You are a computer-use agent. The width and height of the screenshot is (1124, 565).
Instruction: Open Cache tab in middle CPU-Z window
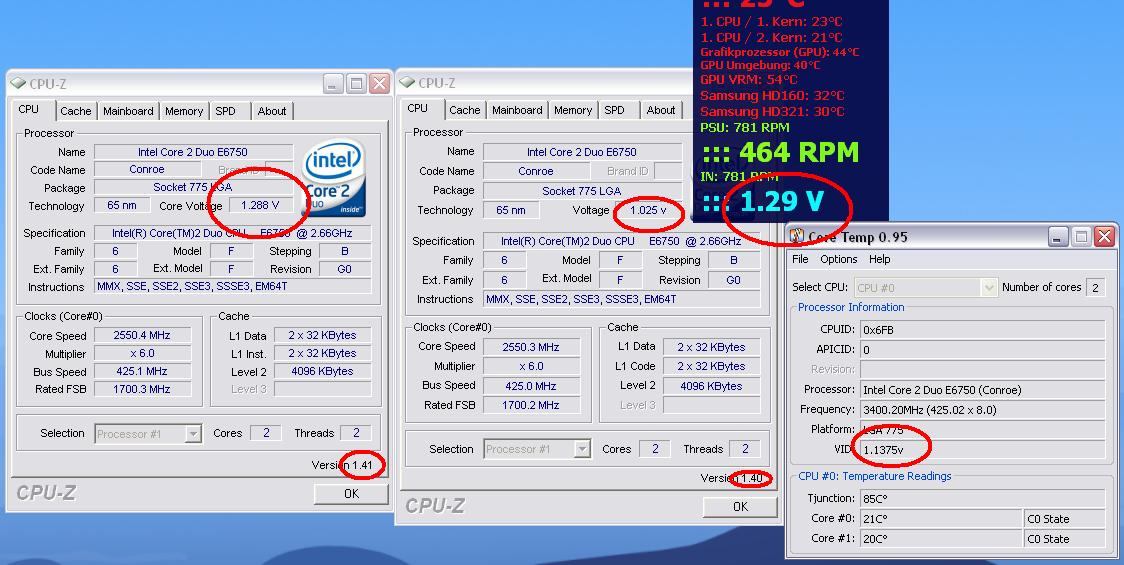pos(465,110)
